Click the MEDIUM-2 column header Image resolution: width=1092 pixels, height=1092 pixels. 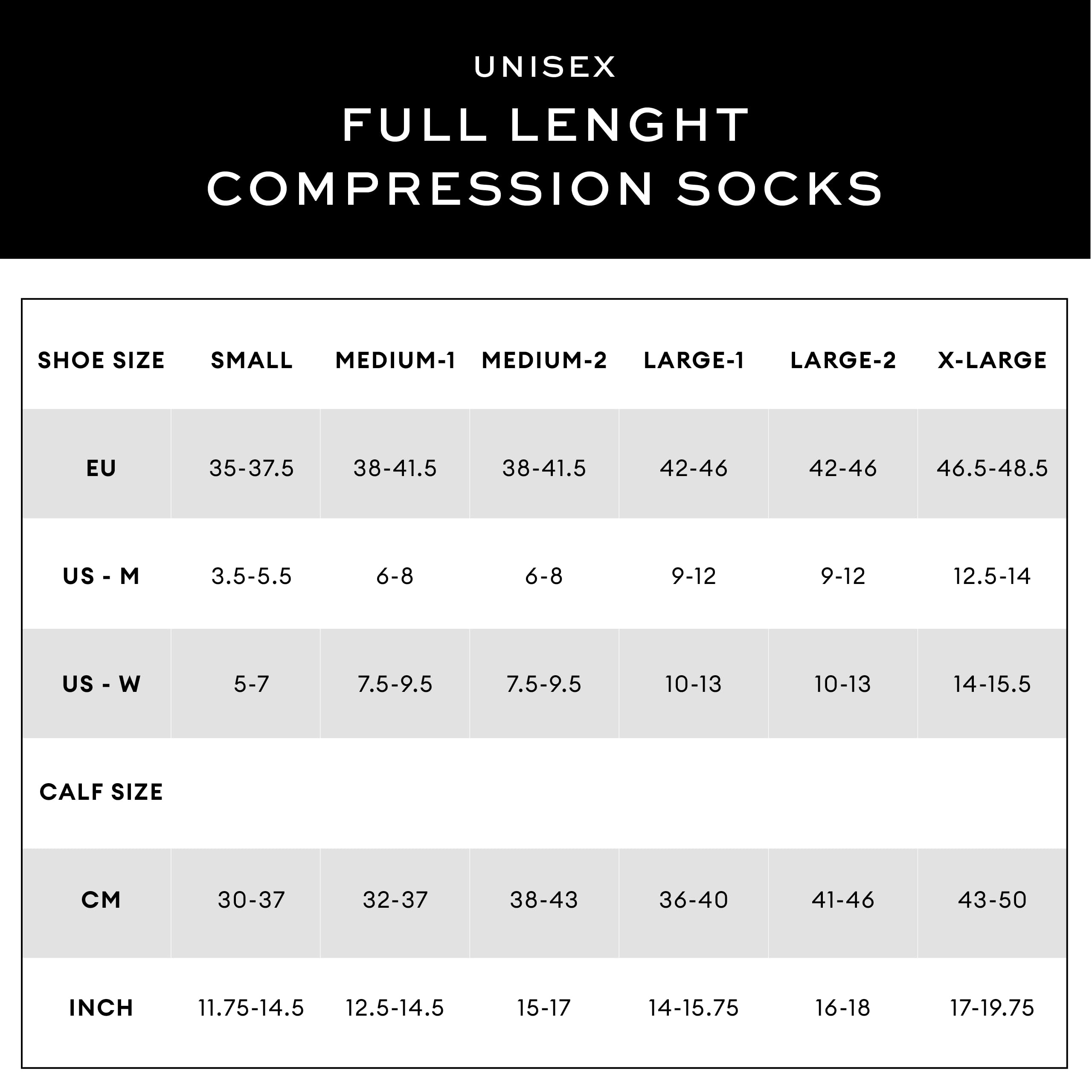544,360
